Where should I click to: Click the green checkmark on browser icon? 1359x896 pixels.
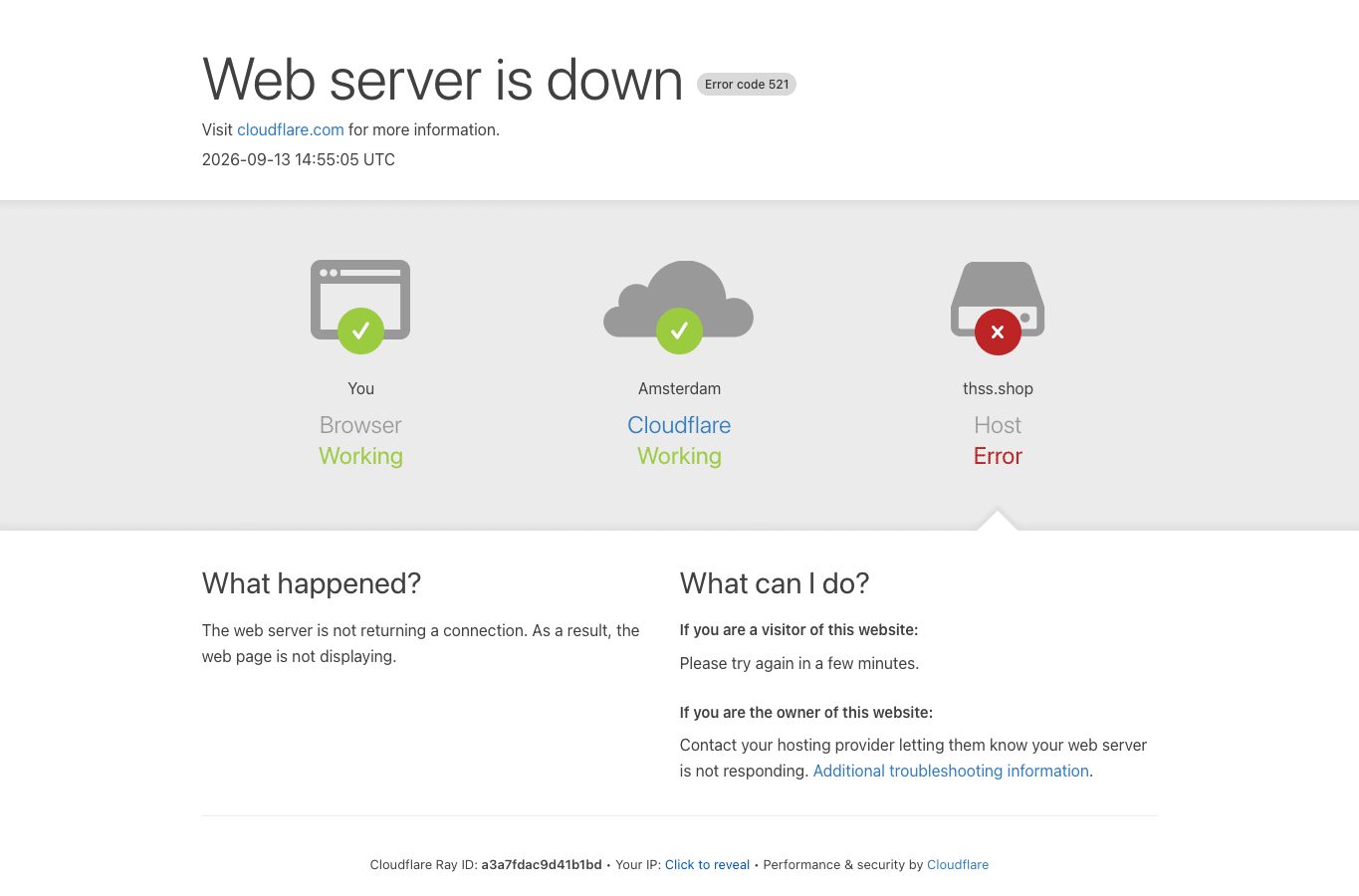tap(360, 331)
